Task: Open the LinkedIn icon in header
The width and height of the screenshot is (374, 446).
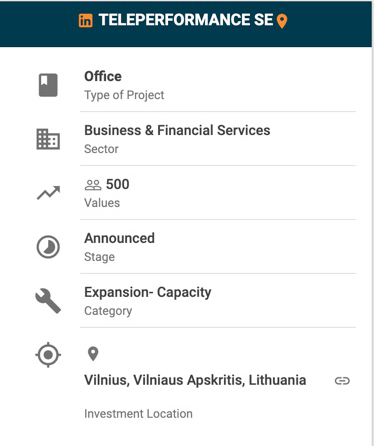Action: [x=85, y=21]
